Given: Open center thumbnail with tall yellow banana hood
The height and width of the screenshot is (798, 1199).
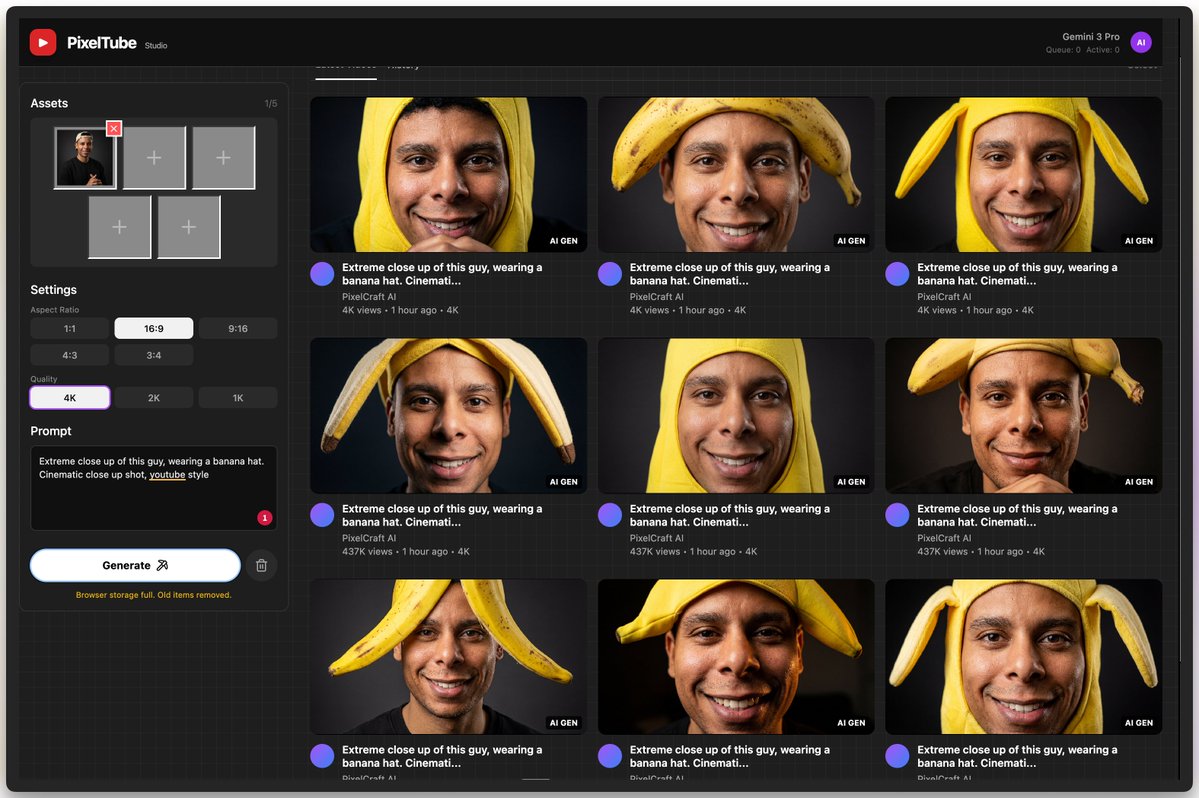Looking at the screenshot, I should tap(736, 415).
